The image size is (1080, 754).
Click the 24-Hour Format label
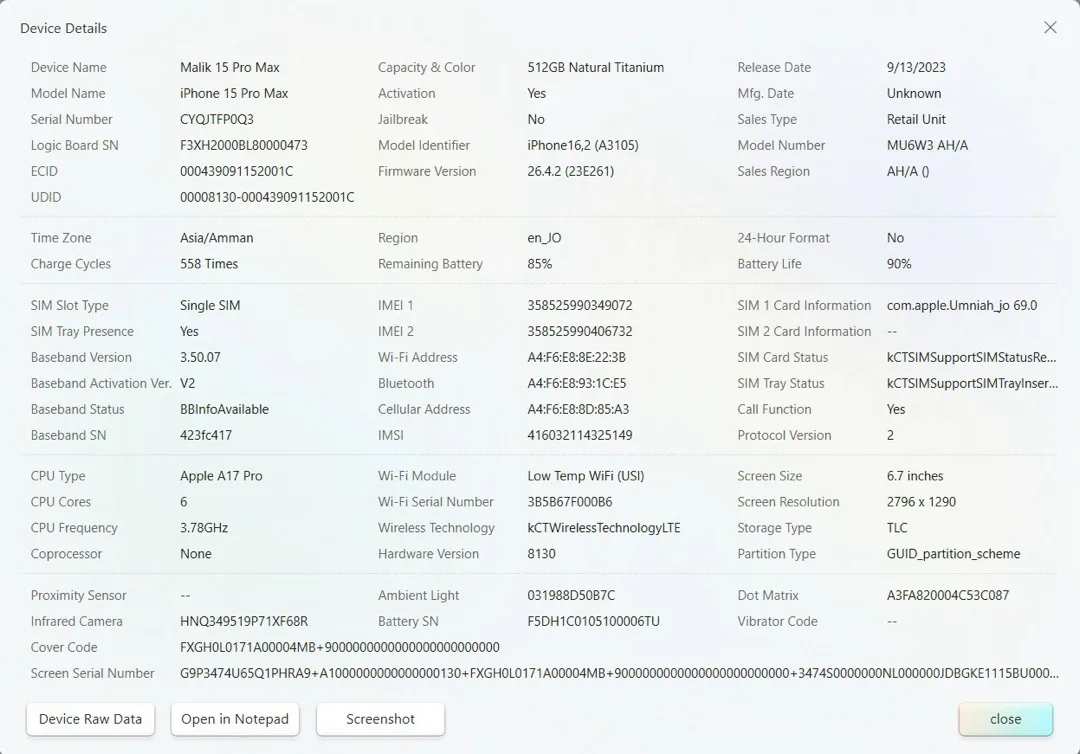pyautogui.click(x=783, y=238)
